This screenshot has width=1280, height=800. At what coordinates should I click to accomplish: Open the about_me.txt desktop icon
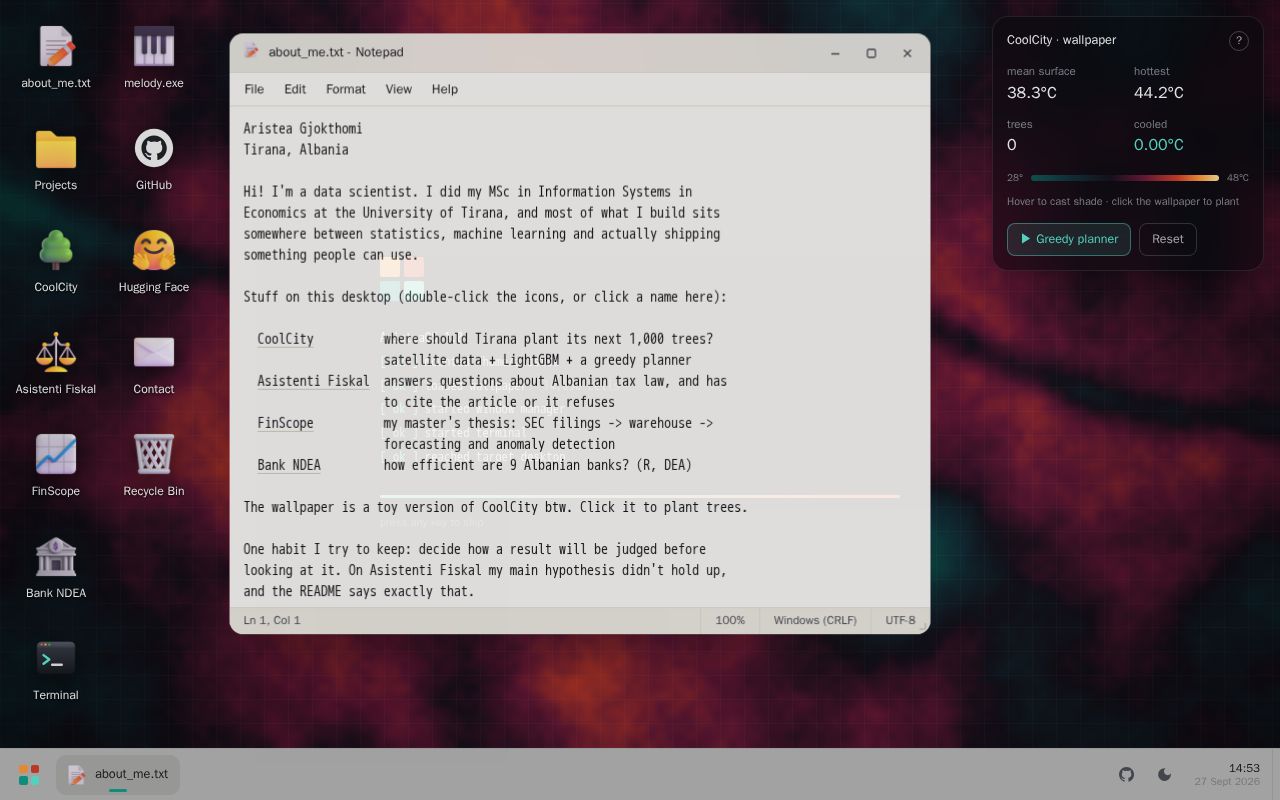tap(56, 58)
